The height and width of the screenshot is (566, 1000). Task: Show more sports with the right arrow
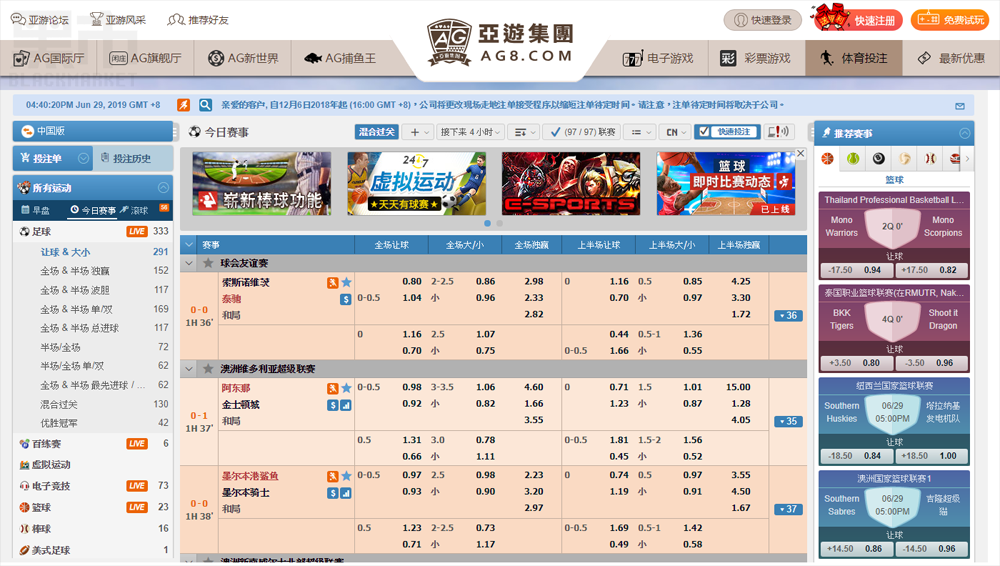tap(967, 159)
